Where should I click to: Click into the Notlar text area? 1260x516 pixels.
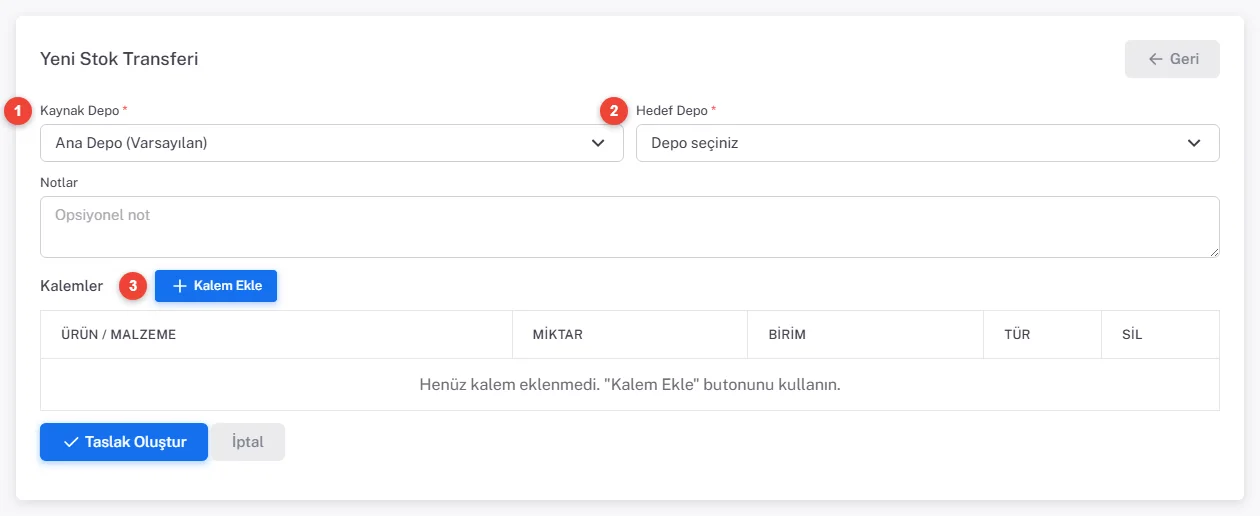(630, 227)
